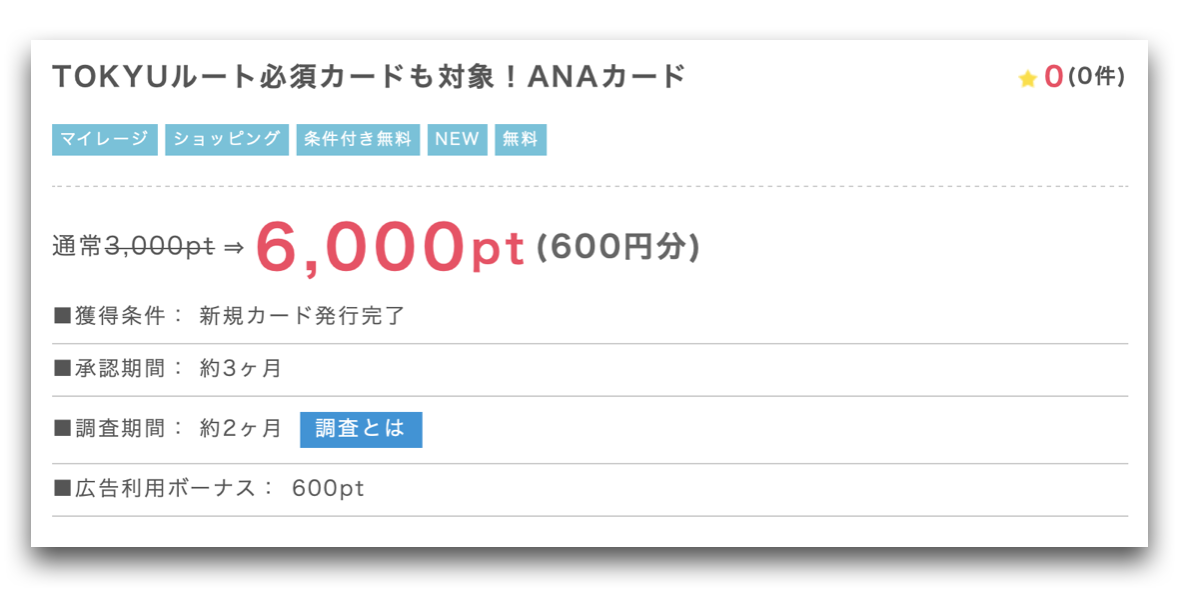
Task: Open the ANAカード offer title
Action: (369, 77)
